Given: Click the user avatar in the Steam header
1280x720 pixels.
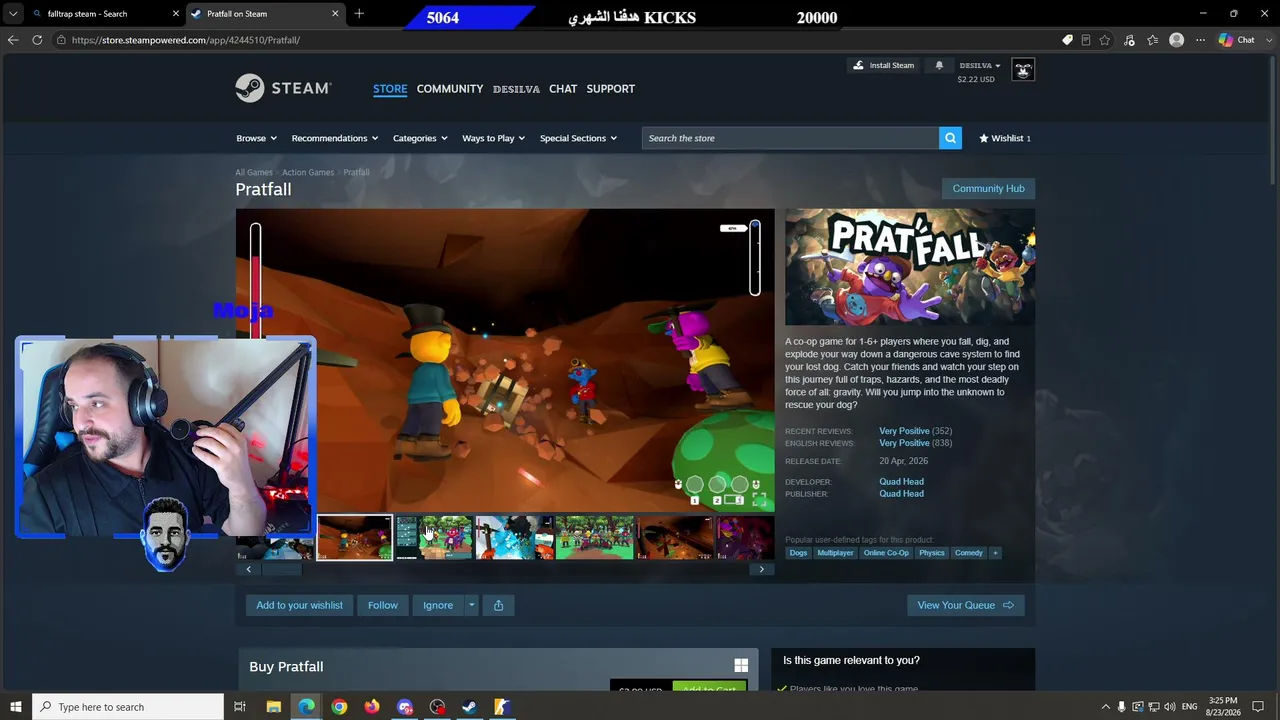Looking at the screenshot, I should pos(1023,70).
